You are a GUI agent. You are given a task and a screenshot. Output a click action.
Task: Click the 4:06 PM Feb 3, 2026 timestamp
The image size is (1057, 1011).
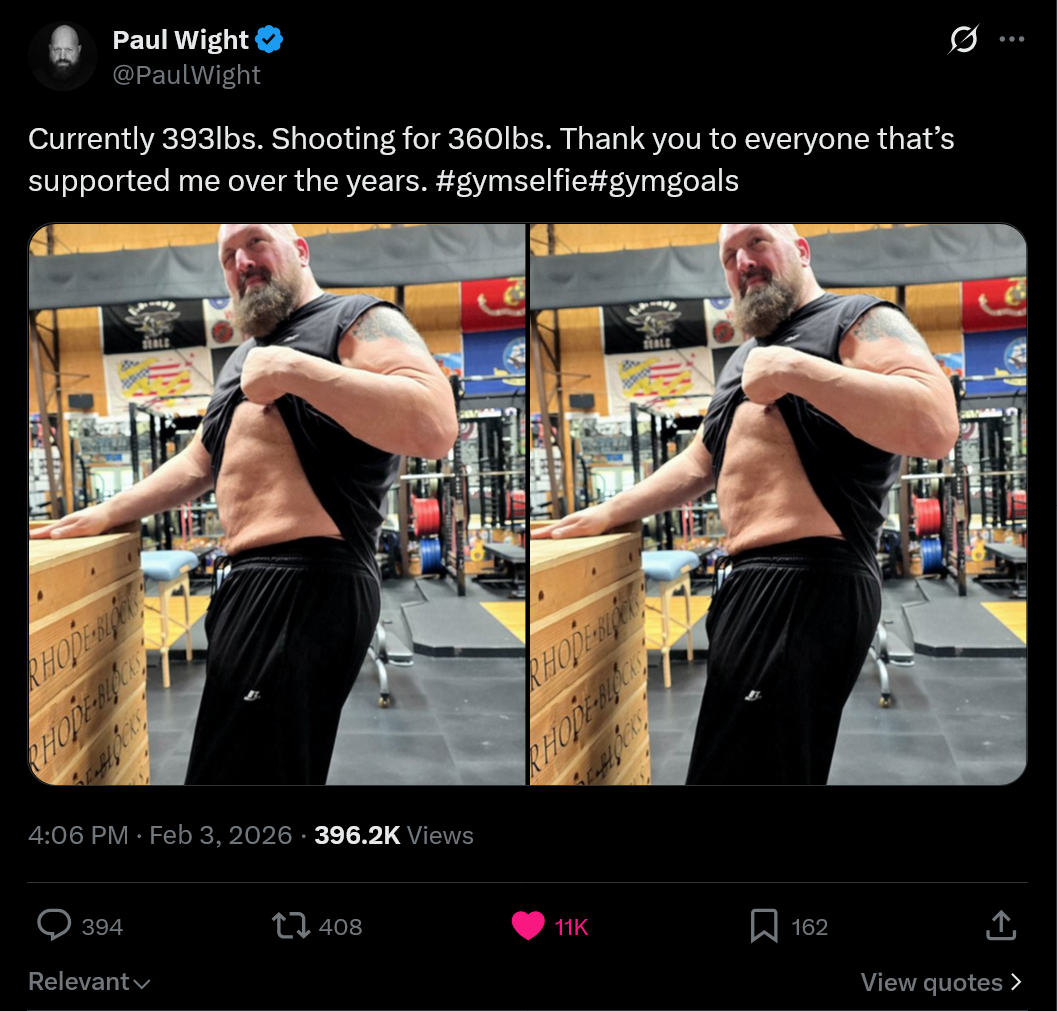(160, 835)
